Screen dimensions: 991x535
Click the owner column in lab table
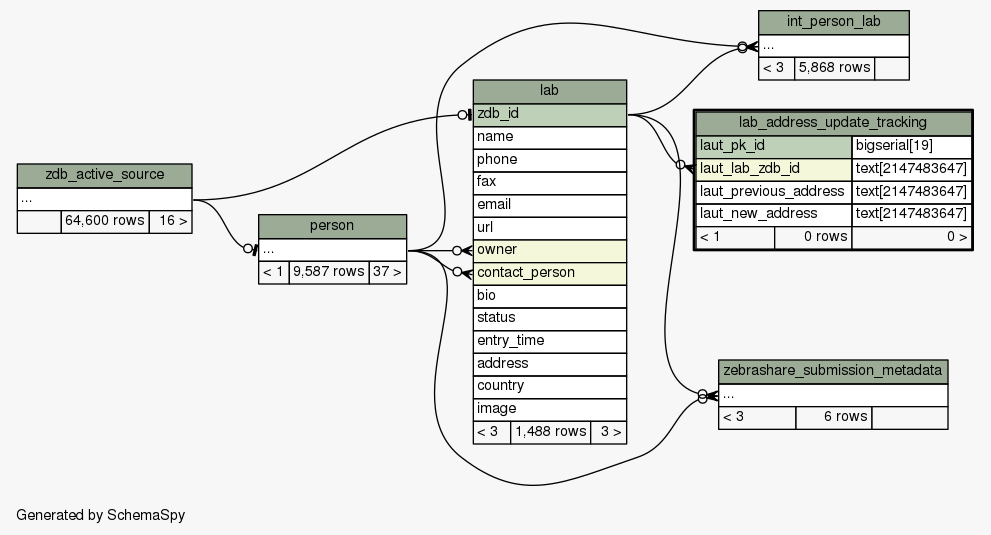point(549,250)
